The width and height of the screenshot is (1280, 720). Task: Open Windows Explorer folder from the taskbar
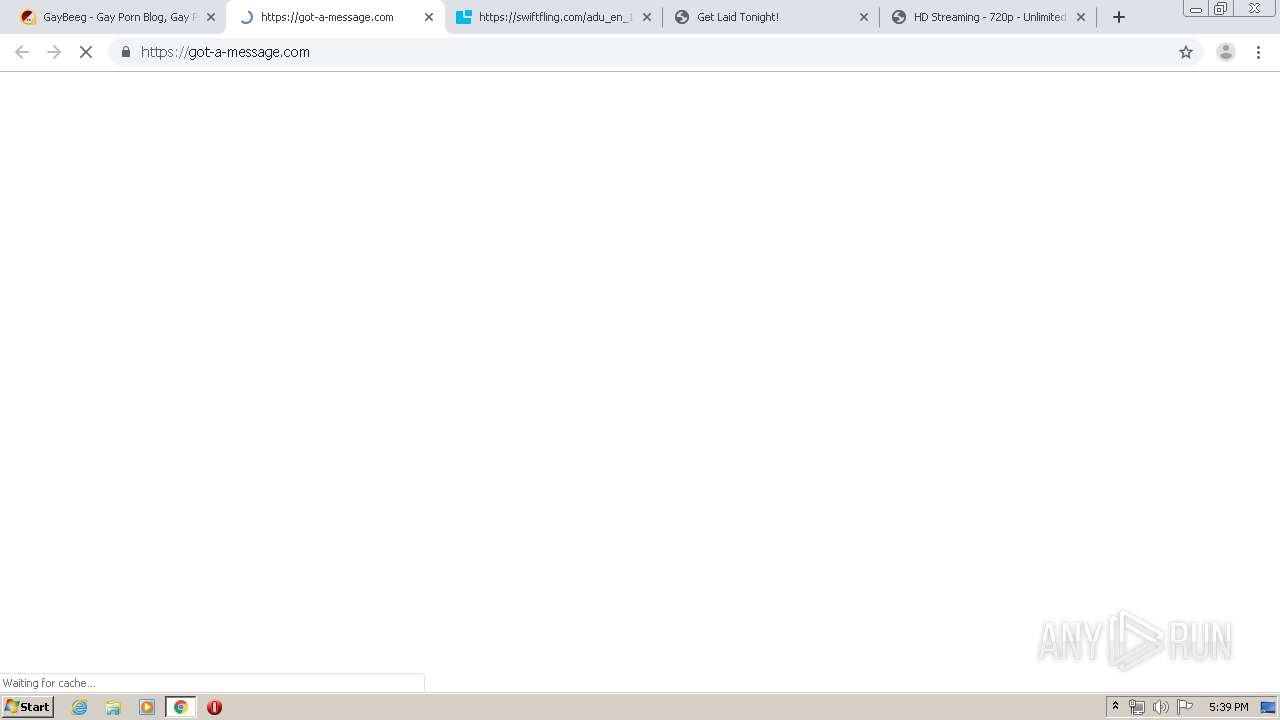(113, 707)
